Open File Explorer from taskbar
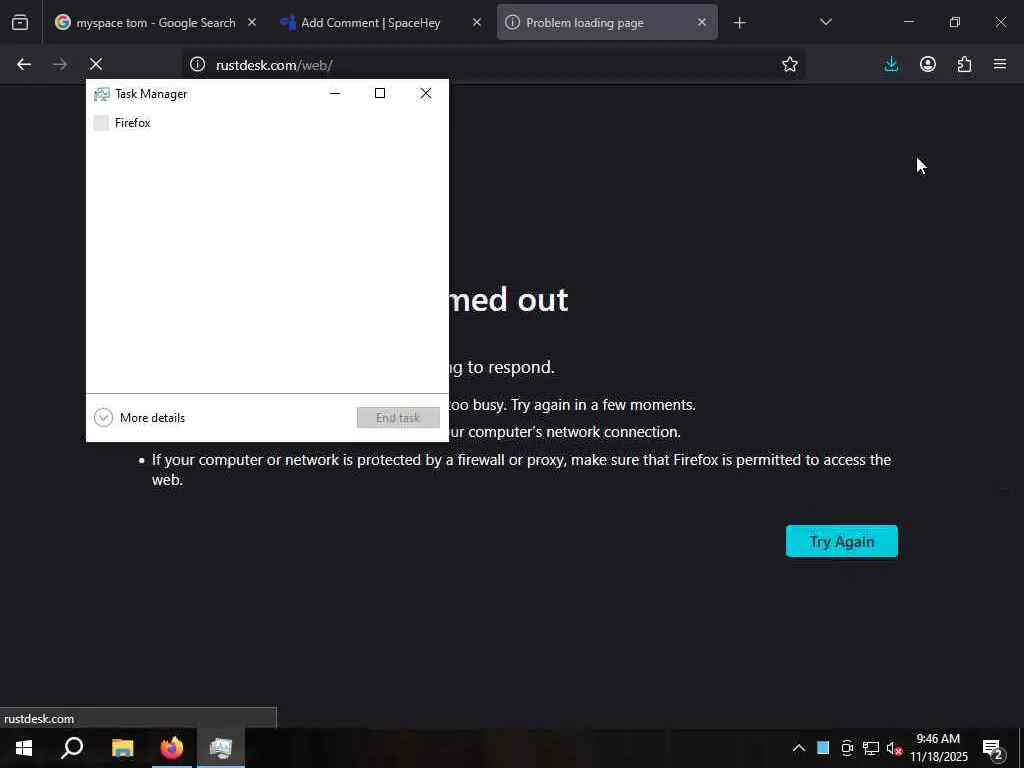This screenshot has height=768, width=1024. pos(122,748)
